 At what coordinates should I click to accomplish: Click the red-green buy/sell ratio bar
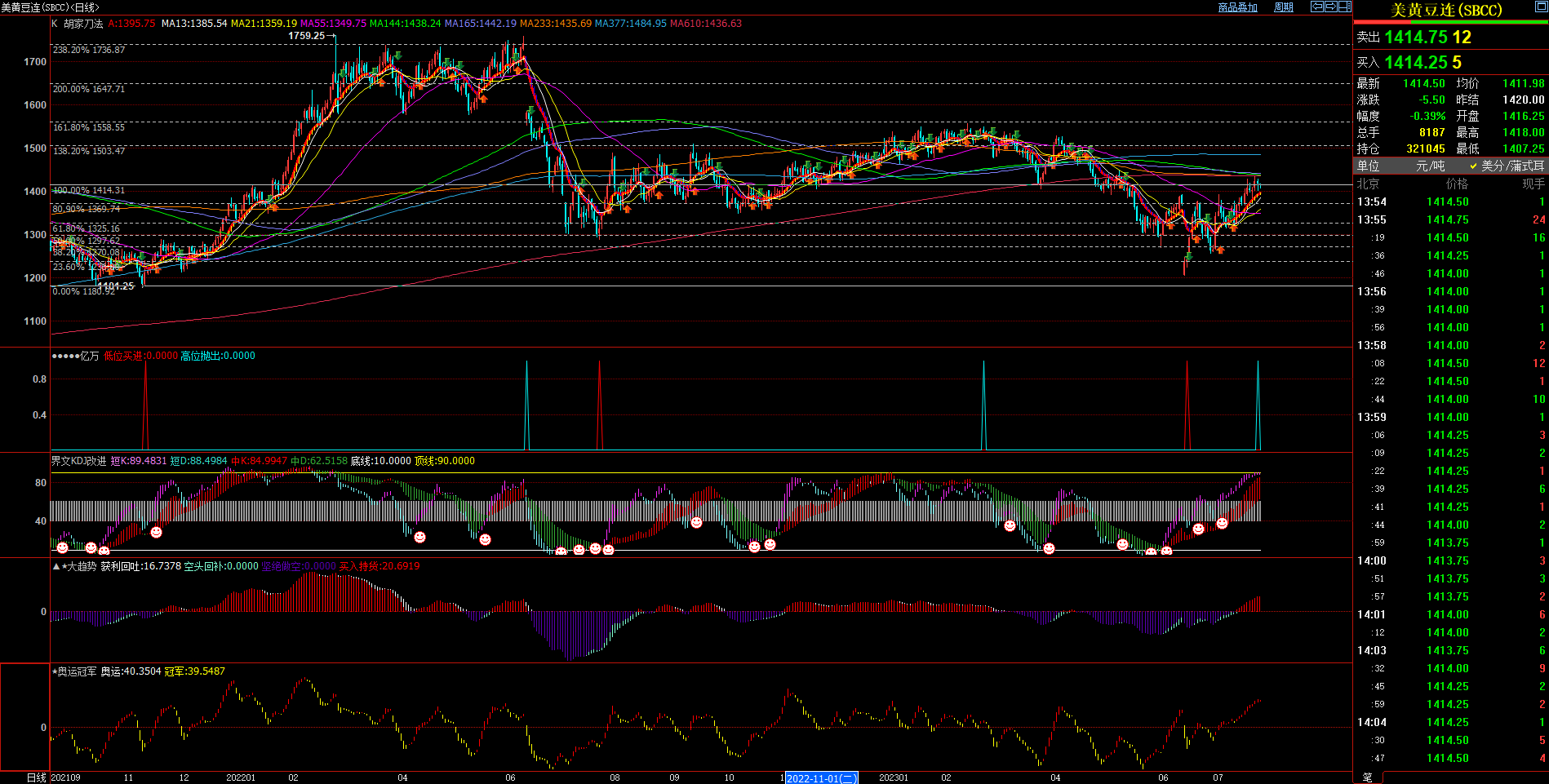(x=1450, y=22)
